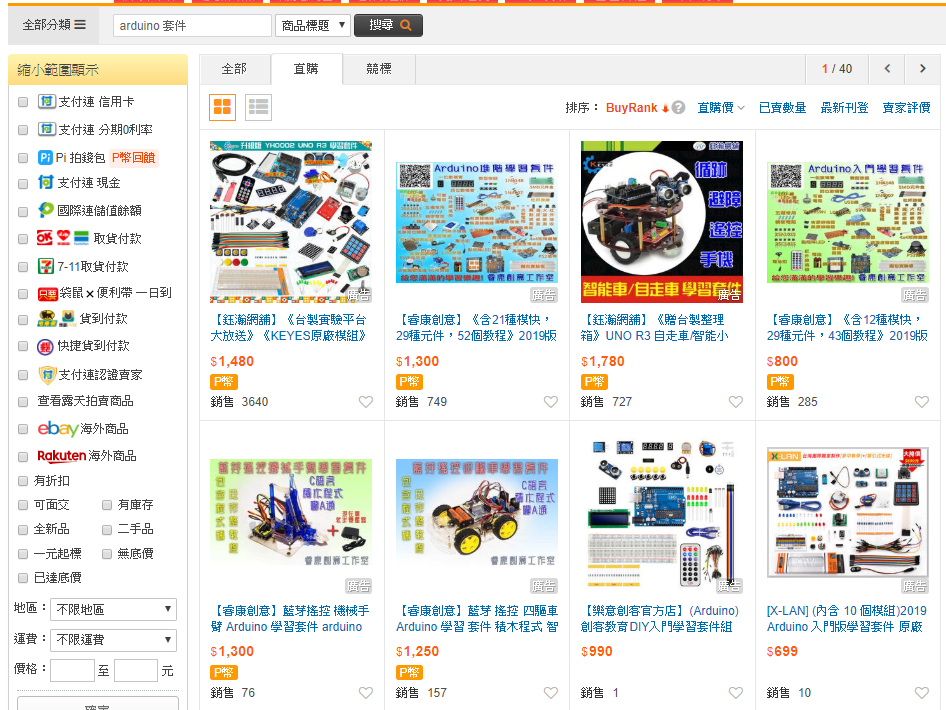Favorite the $800 starter kit heart
Viewport: 946px width, 710px height.
click(x=921, y=402)
